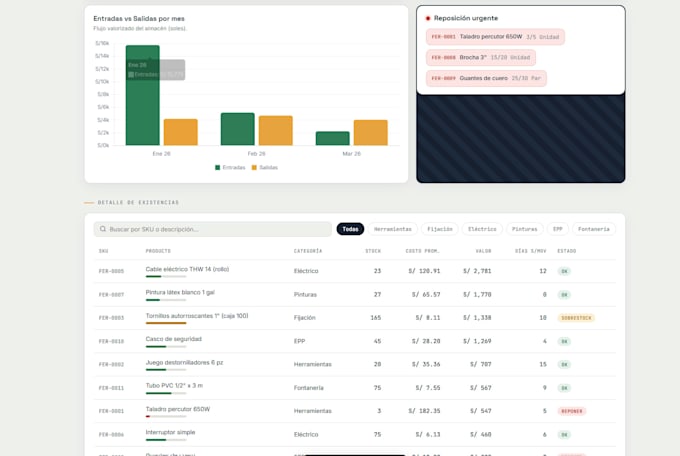The width and height of the screenshot is (680, 456).
Task: Select the EPP filter chip
Action: tap(558, 229)
